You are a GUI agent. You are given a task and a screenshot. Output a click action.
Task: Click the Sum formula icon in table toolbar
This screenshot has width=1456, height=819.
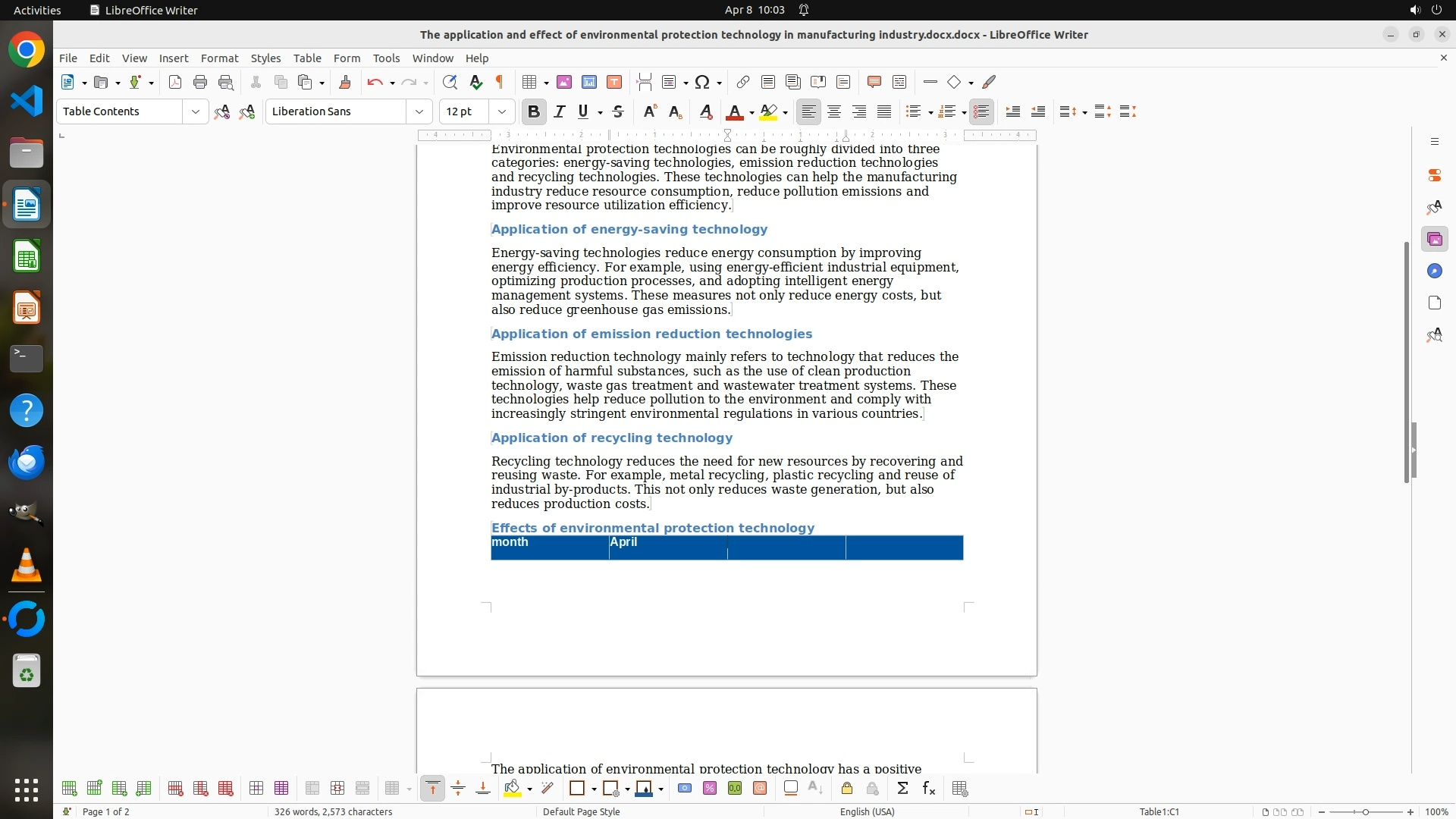[902, 789]
